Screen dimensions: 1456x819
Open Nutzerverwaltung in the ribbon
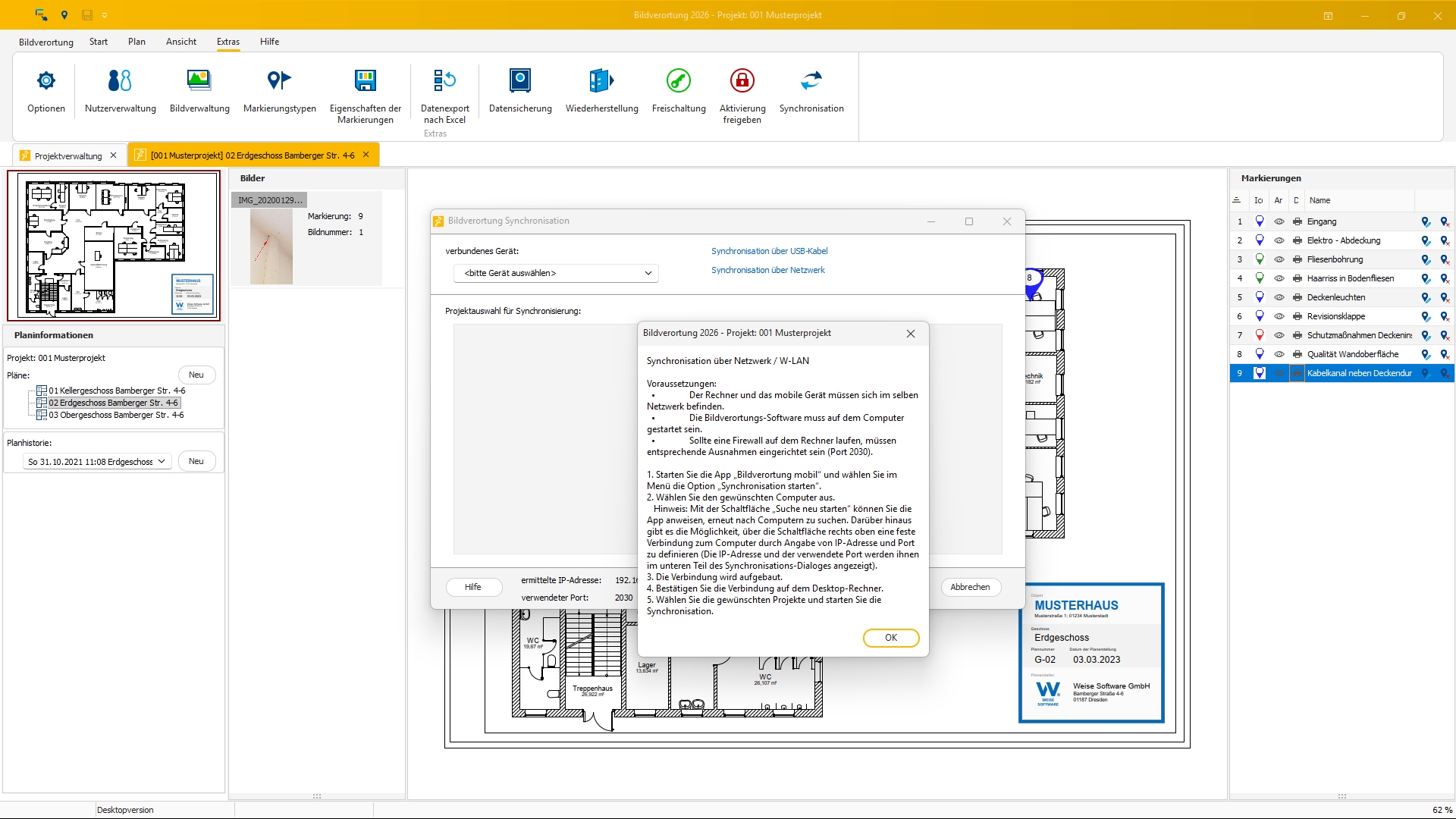click(120, 80)
